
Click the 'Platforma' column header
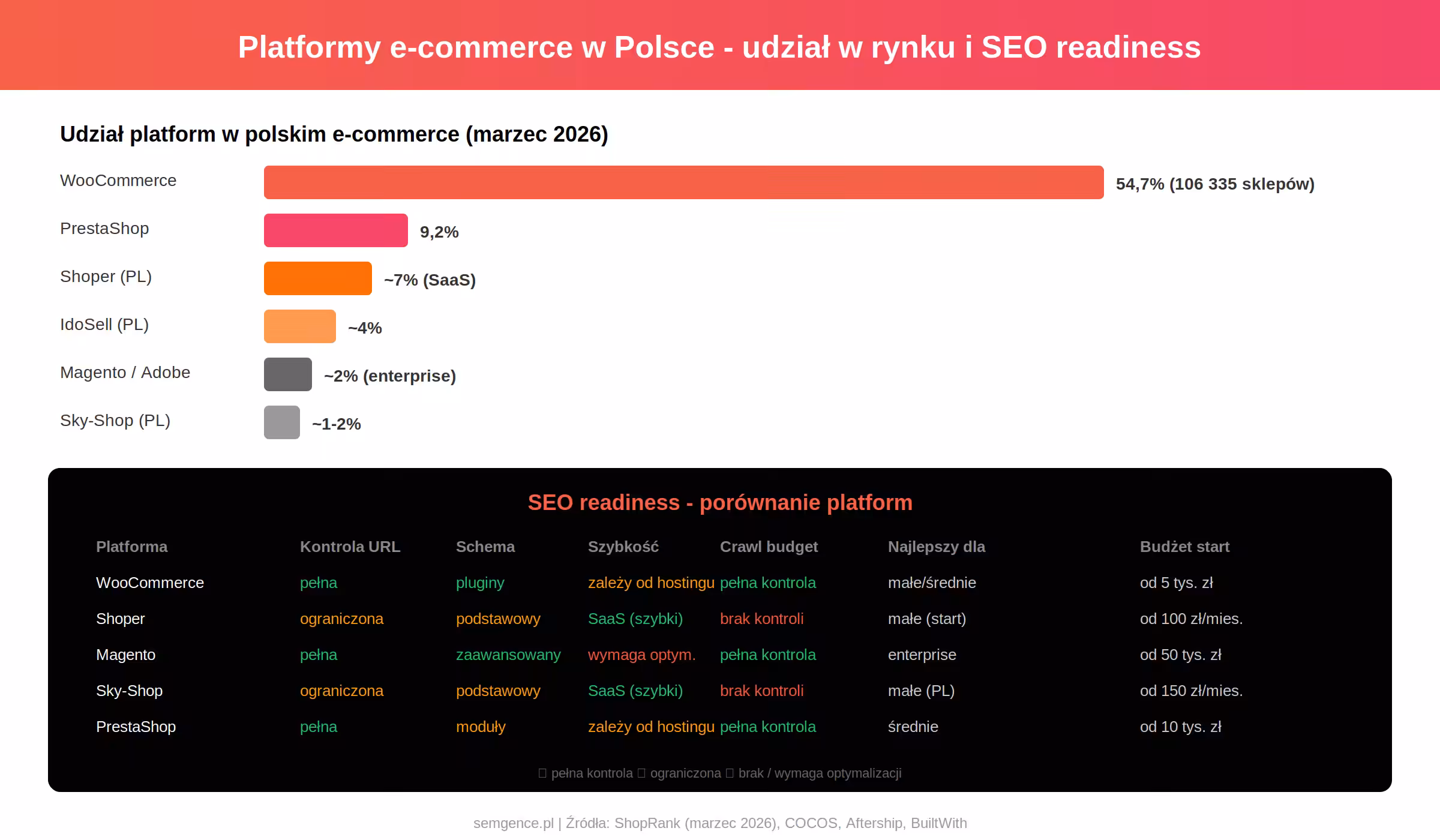pos(132,547)
